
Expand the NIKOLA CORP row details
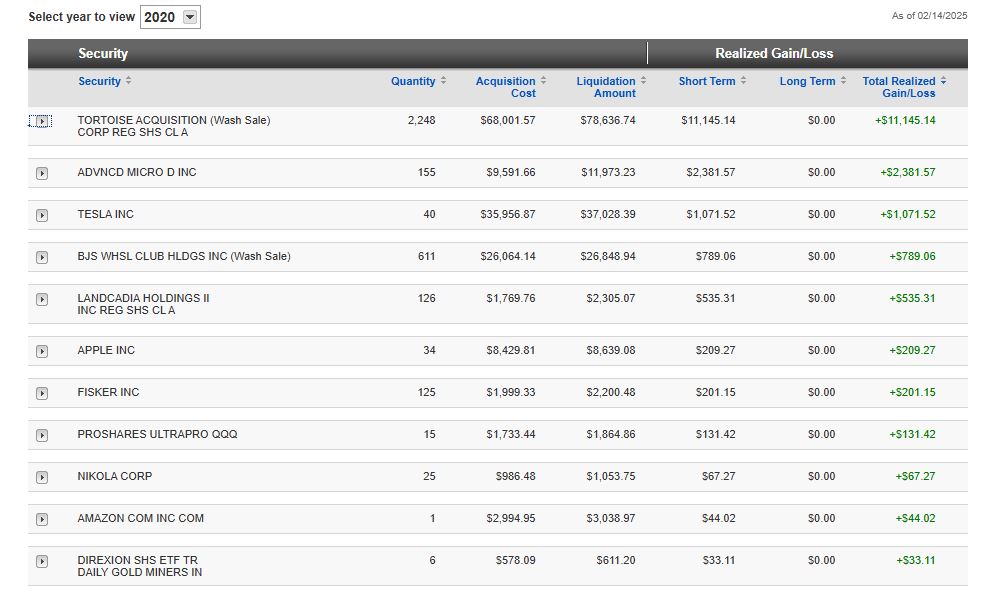click(x=42, y=477)
